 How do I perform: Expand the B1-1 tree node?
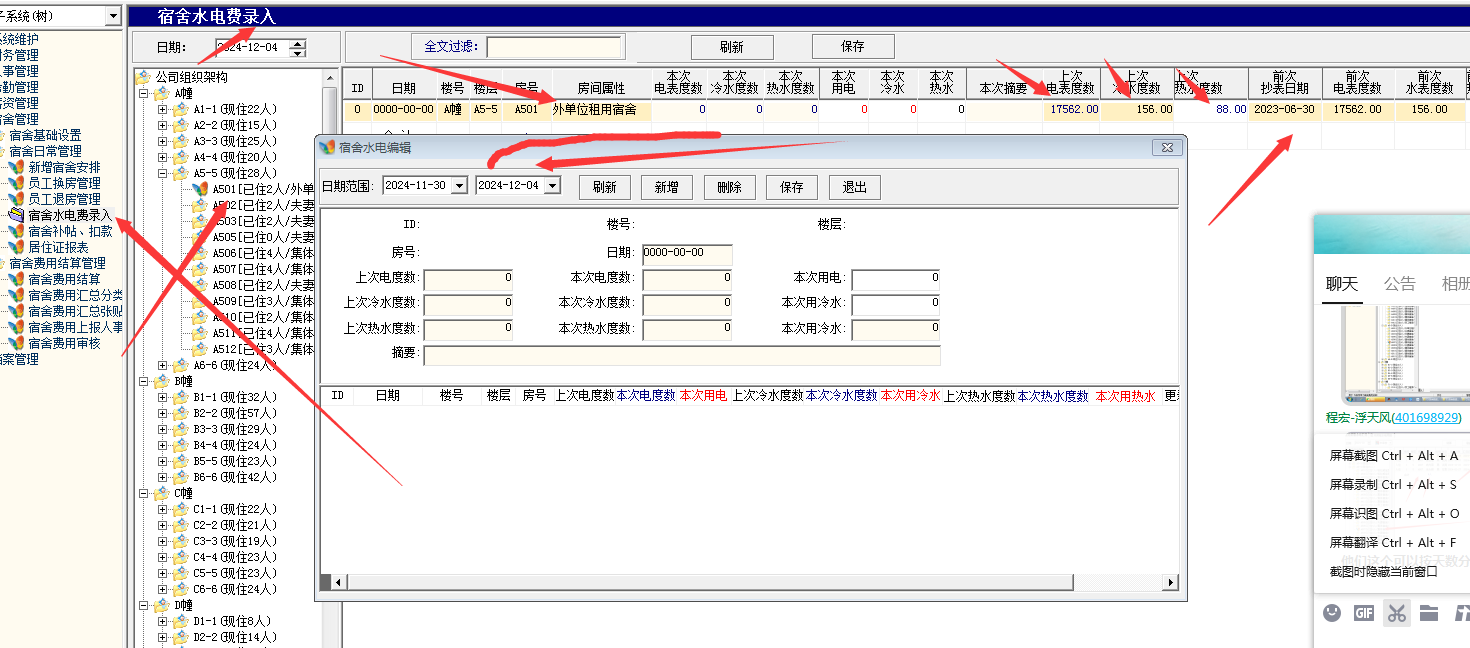tap(163, 397)
